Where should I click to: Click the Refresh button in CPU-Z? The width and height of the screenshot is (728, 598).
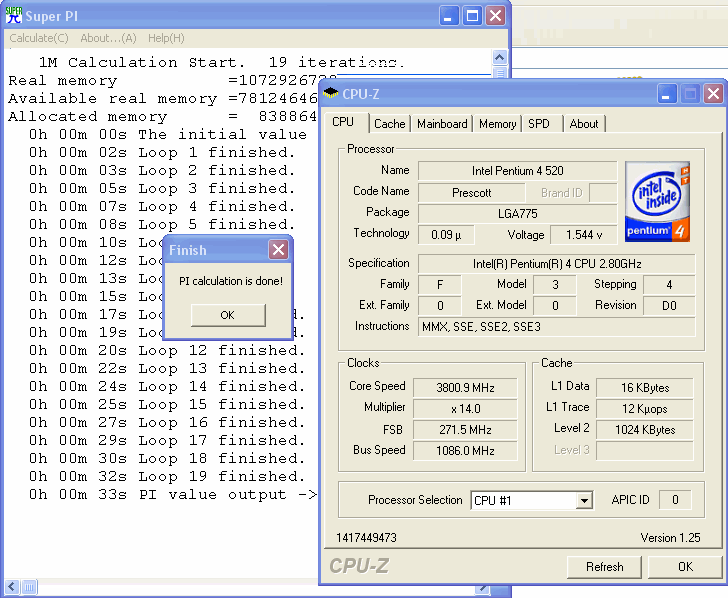coord(604,567)
